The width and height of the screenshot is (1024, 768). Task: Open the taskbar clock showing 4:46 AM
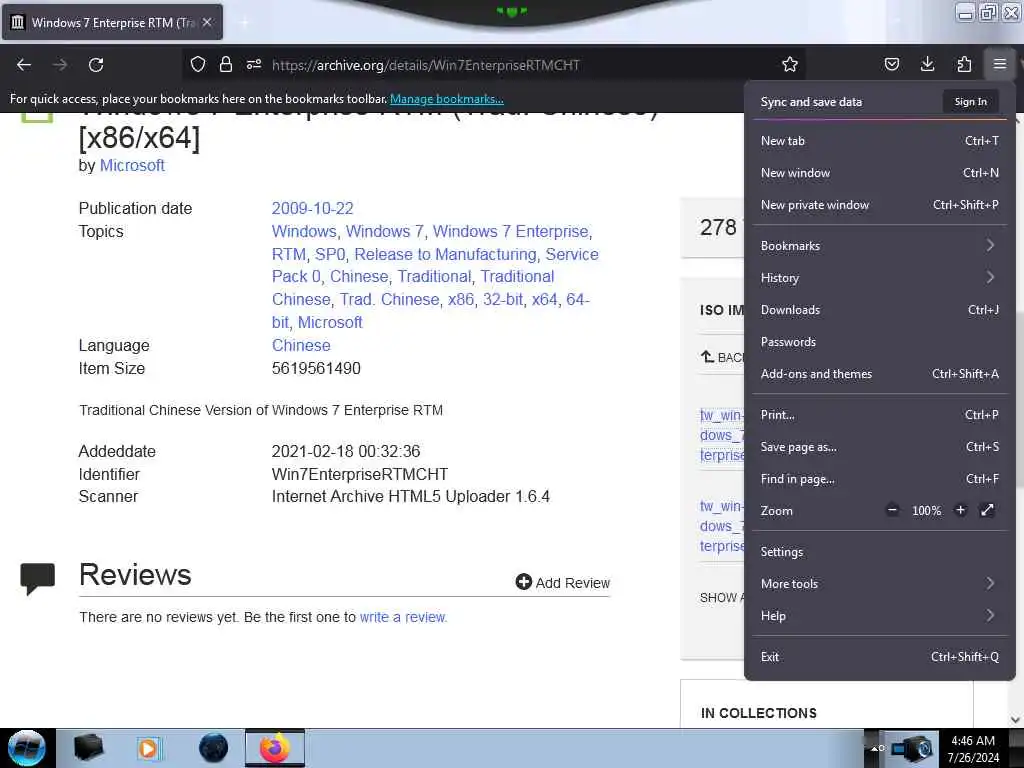click(974, 749)
